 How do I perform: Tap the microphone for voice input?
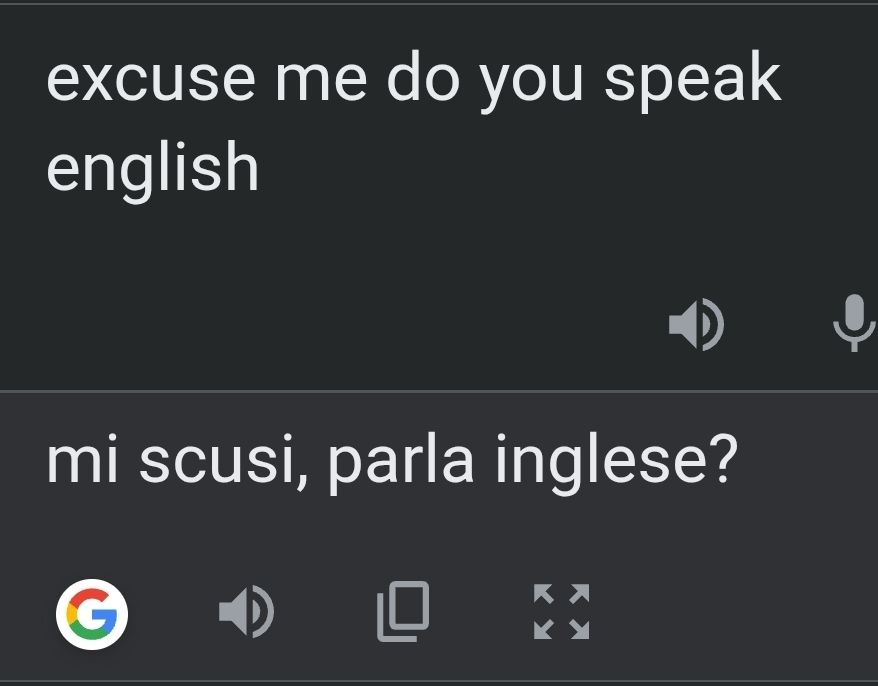[x=853, y=322]
